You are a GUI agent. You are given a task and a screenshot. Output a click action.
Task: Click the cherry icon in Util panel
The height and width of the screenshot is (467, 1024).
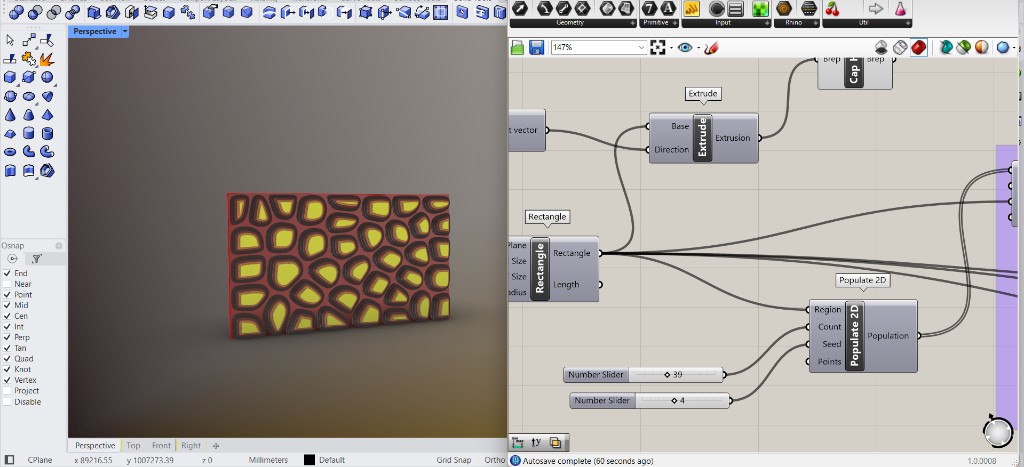click(832, 8)
